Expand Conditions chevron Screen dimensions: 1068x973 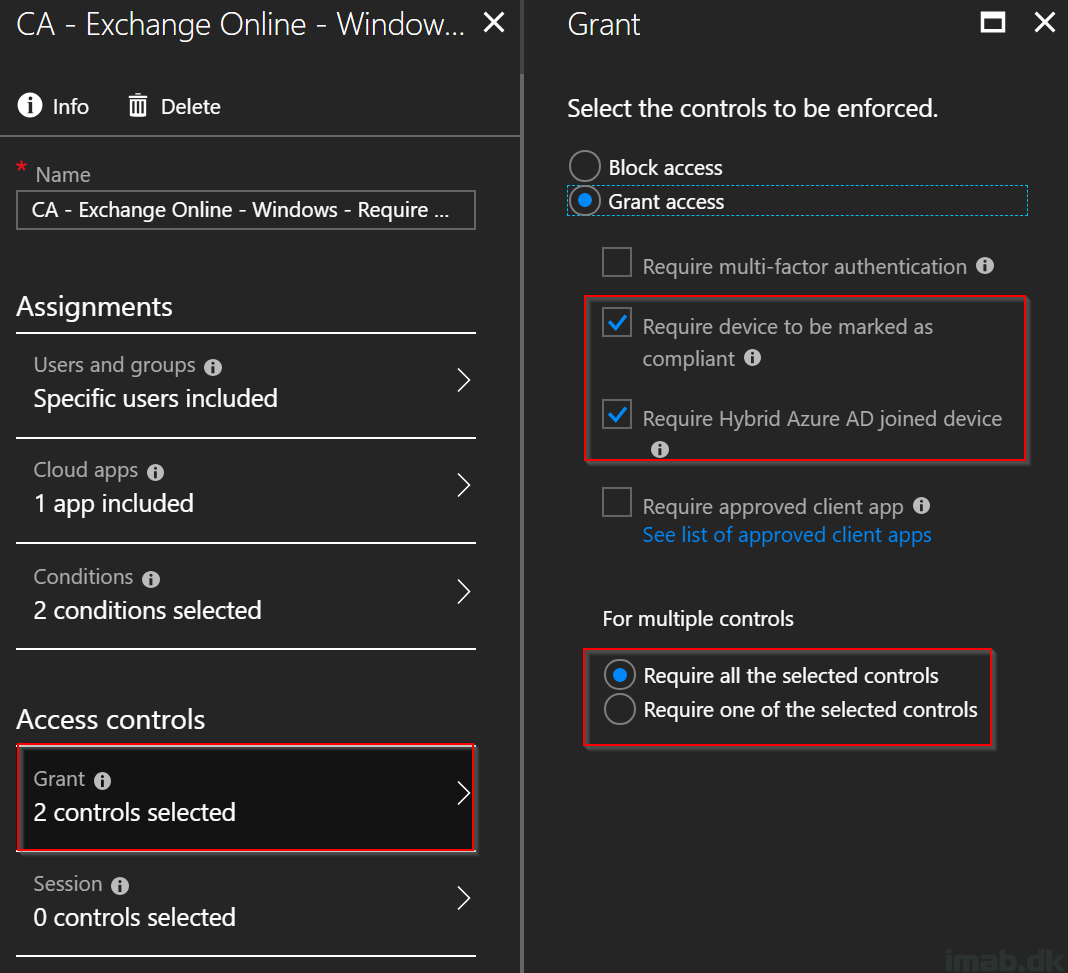(x=464, y=592)
